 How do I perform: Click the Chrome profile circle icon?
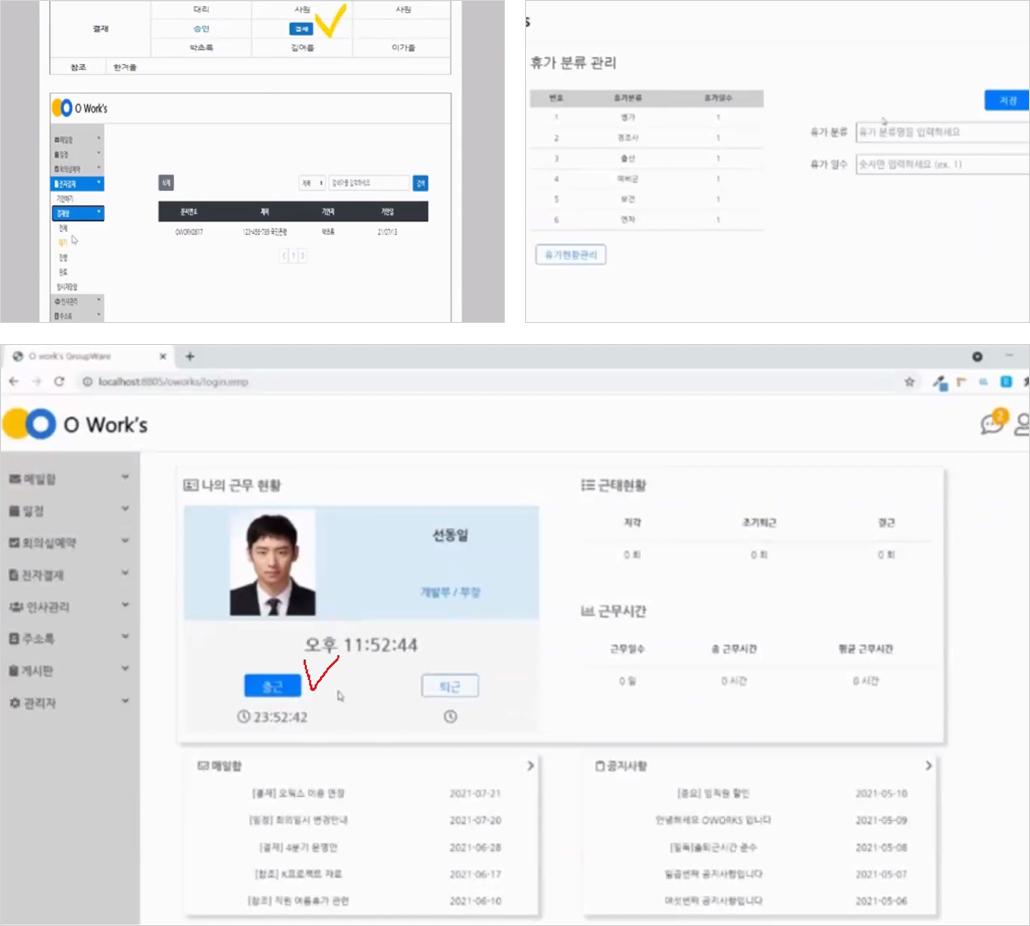(977, 357)
